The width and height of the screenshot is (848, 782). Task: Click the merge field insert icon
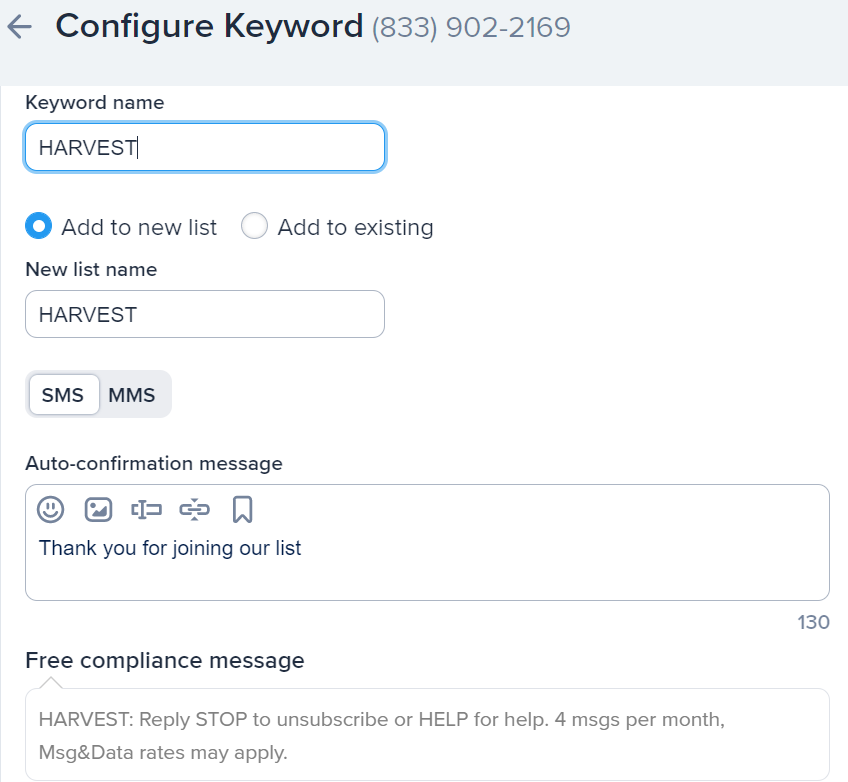(x=146, y=510)
